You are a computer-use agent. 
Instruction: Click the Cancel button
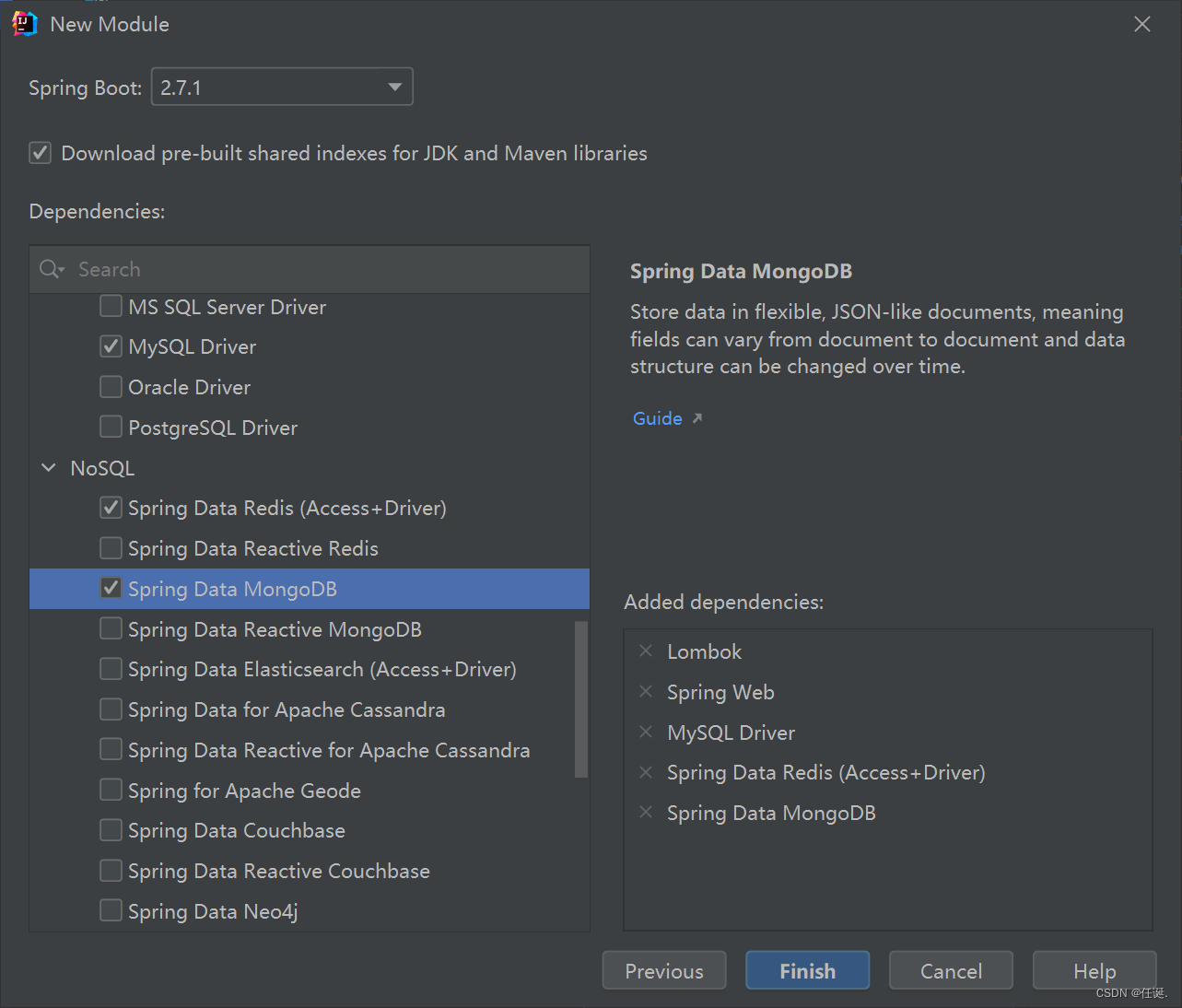point(951,970)
